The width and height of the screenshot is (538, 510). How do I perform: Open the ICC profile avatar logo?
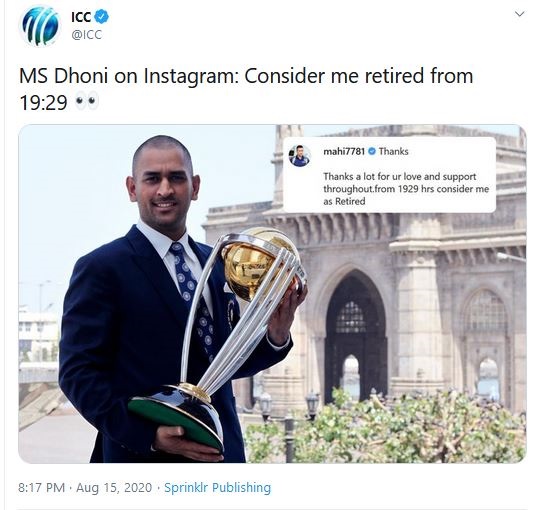pos(40,26)
